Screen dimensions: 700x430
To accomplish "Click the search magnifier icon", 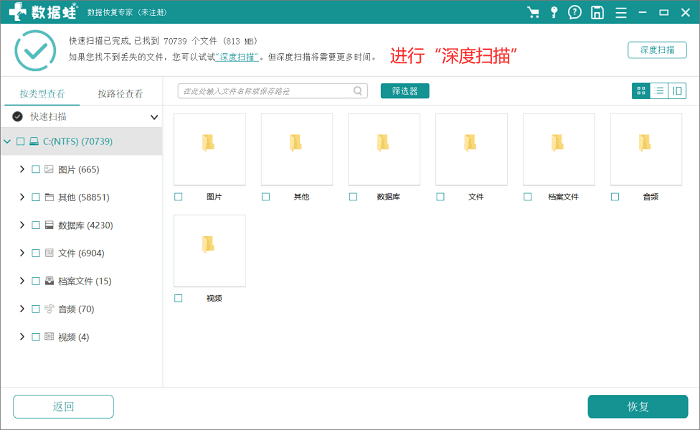I will click(358, 91).
